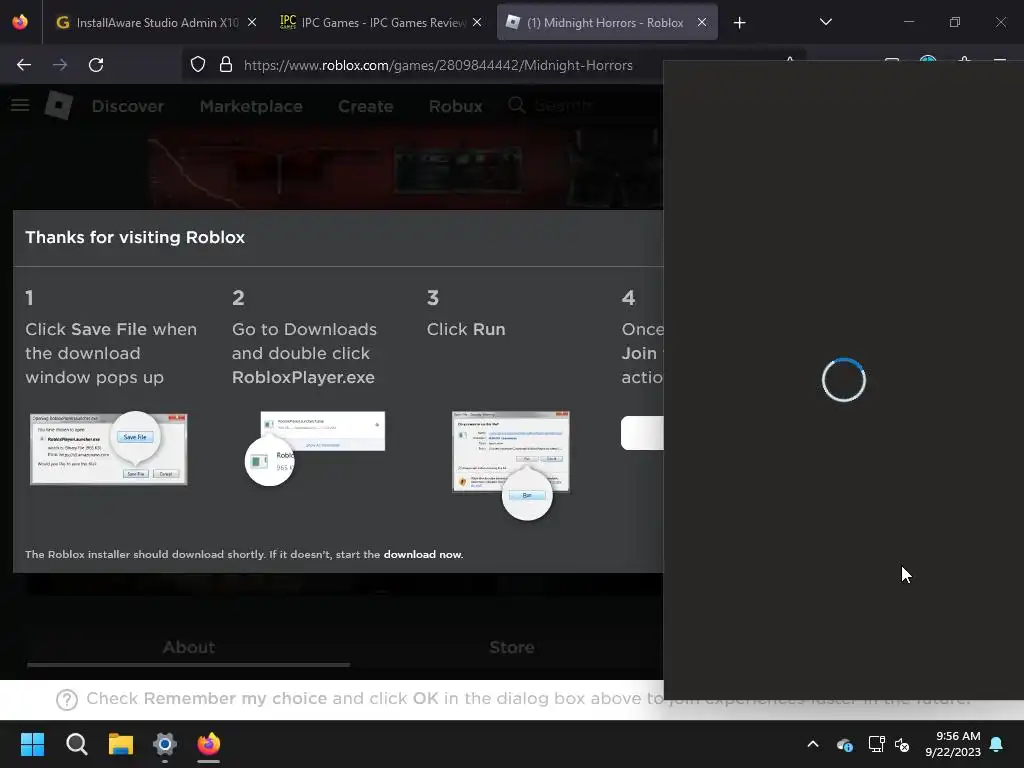Click the Roblox search magnifier icon
The height and width of the screenshot is (768, 1024).
(x=517, y=104)
